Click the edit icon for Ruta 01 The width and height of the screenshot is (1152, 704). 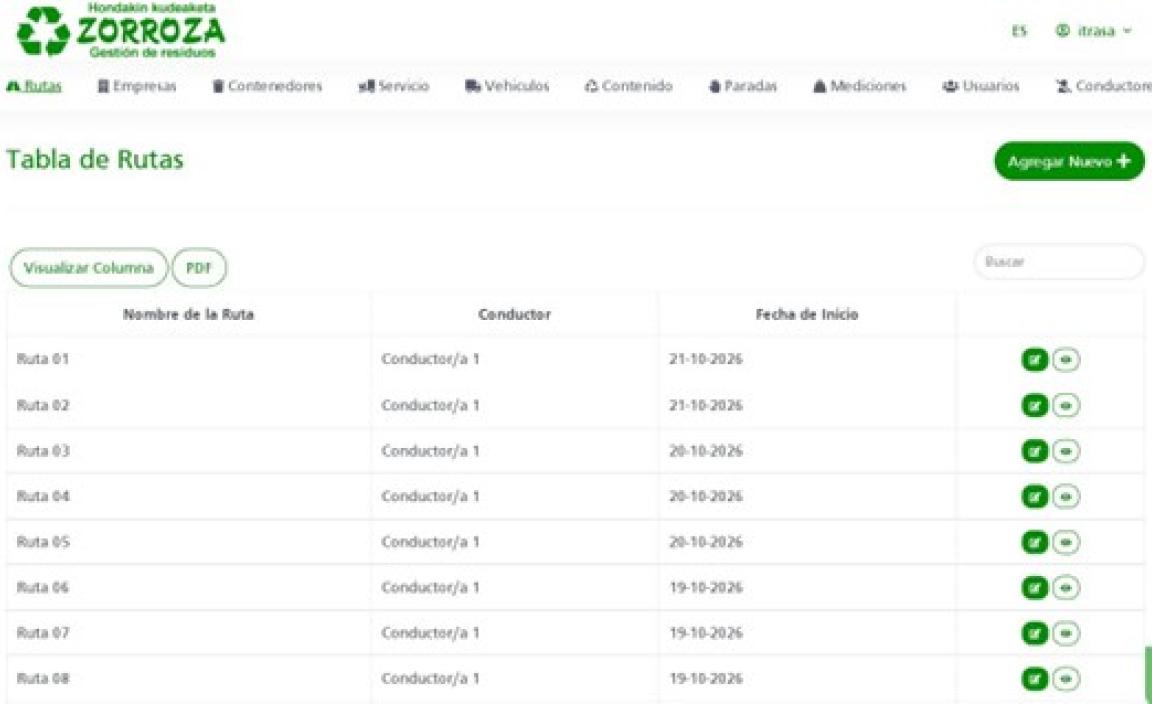[1034, 359]
